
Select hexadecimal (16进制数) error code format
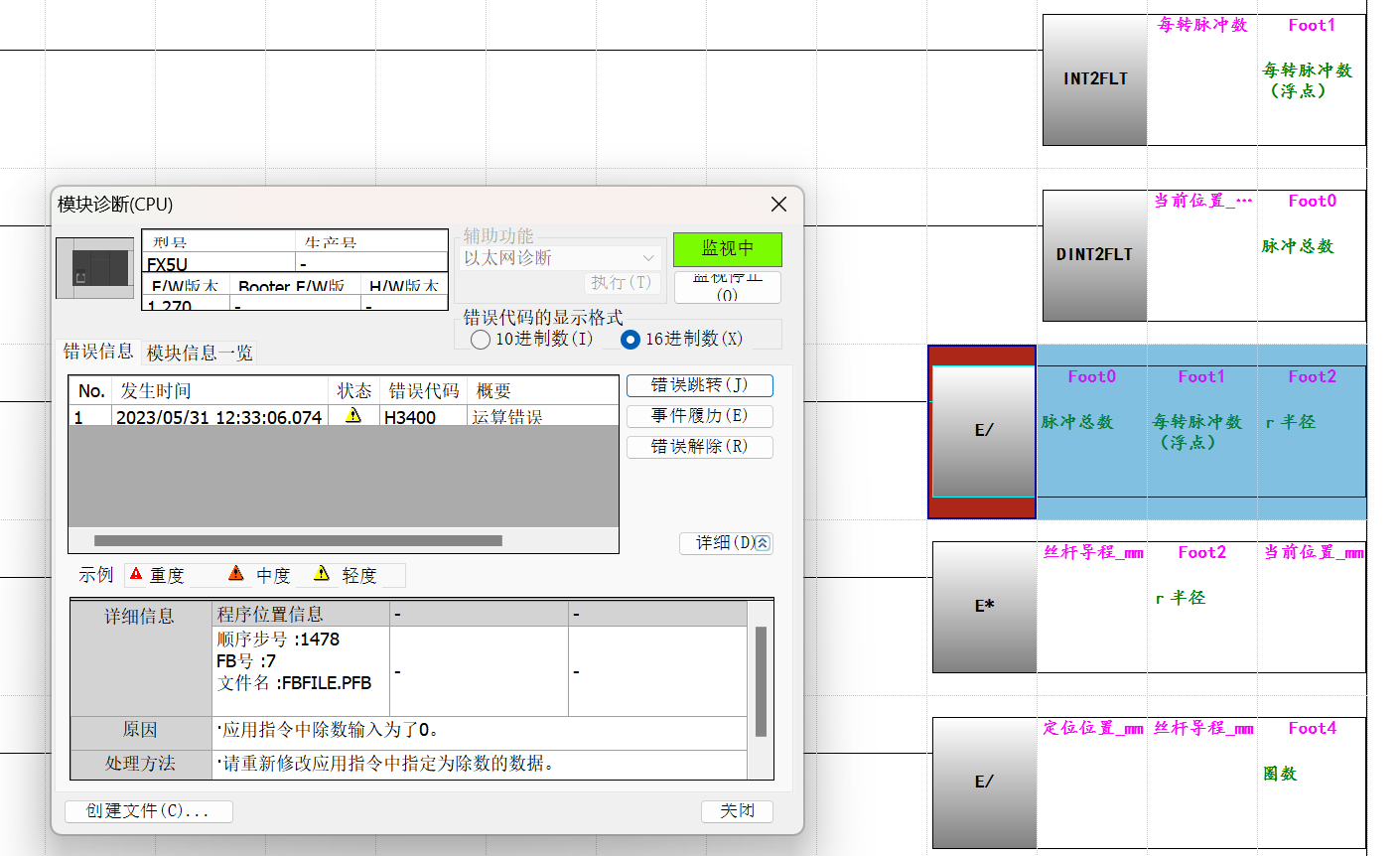630,340
